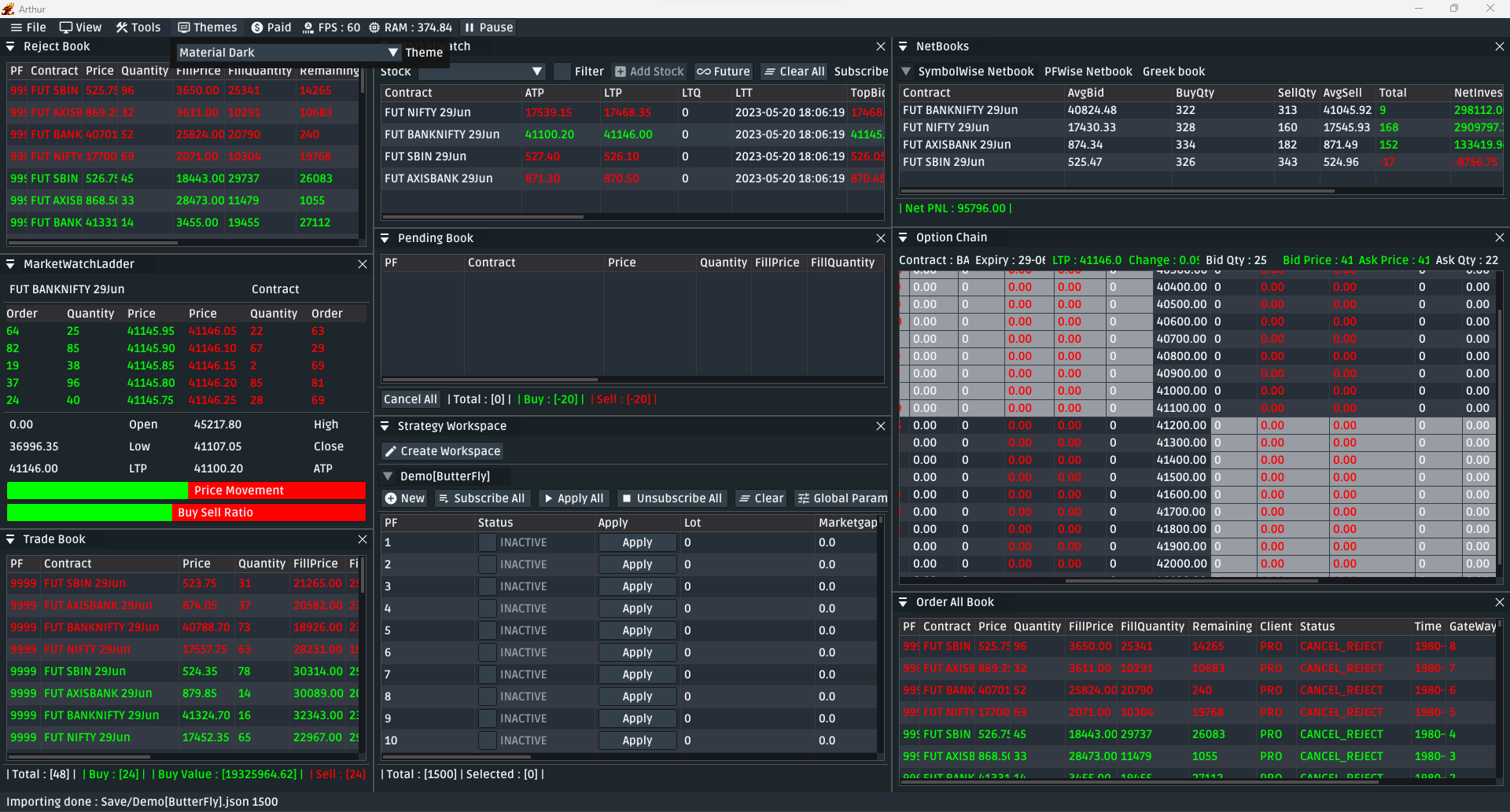The width and height of the screenshot is (1510, 812).
Task: Open the Themes menu
Action: (x=208, y=28)
